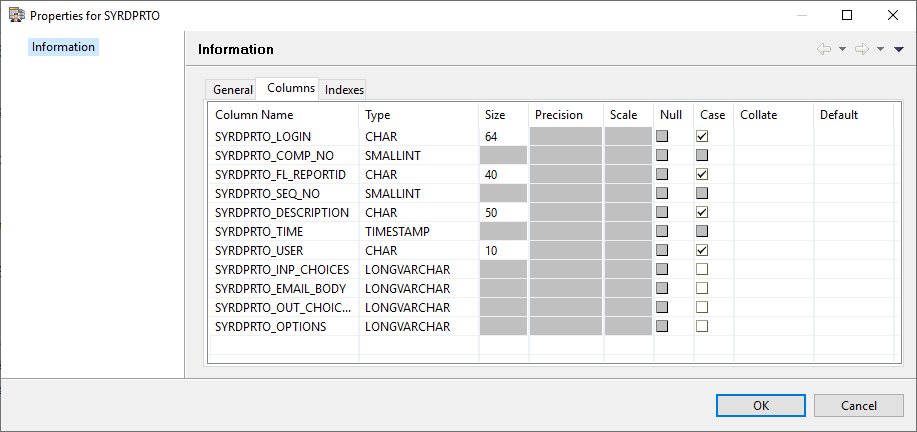Image resolution: width=917 pixels, height=432 pixels.
Task: Toggle Case checkbox for SYRDPRTO_LOGIN
Action: tap(702, 137)
